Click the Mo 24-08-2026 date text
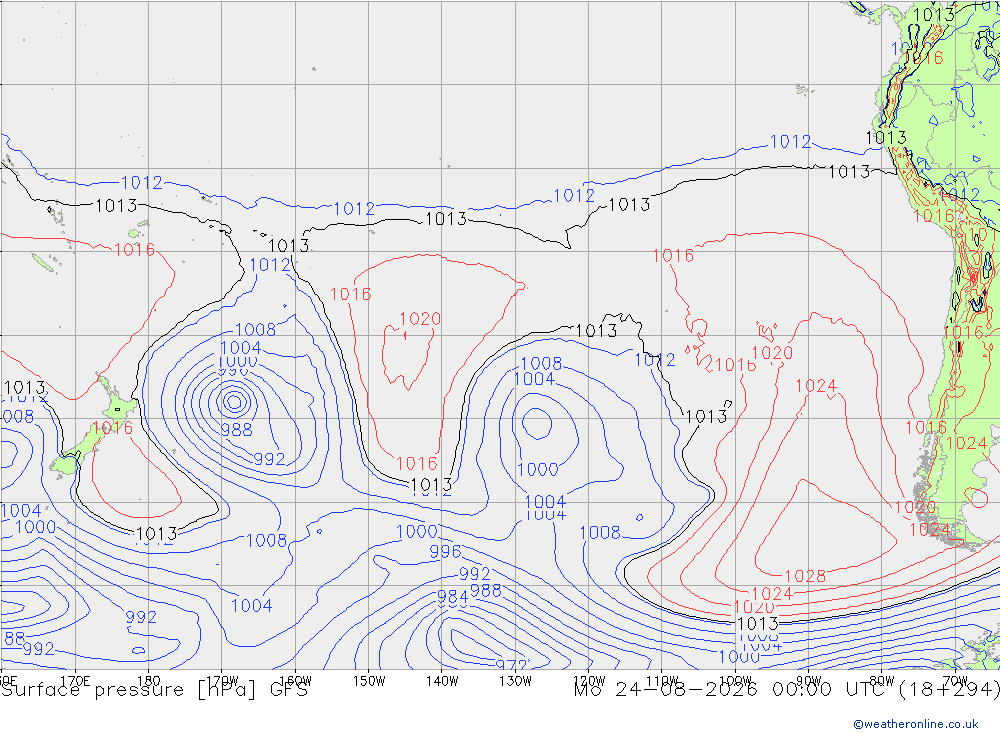The width and height of the screenshot is (1000, 733). tap(666, 690)
